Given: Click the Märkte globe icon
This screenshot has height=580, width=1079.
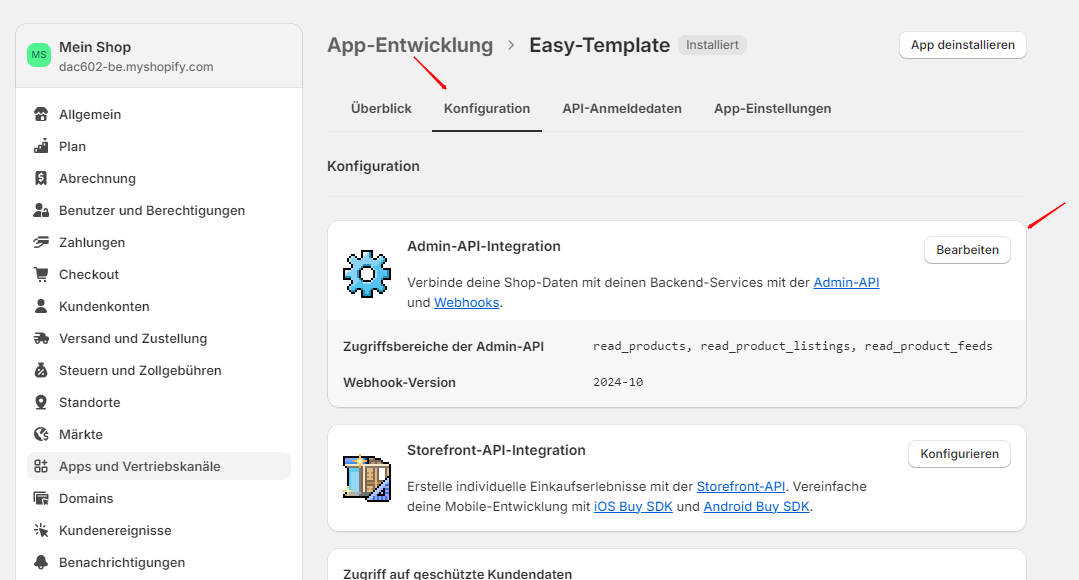Looking at the screenshot, I should pyautogui.click(x=41, y=434).
